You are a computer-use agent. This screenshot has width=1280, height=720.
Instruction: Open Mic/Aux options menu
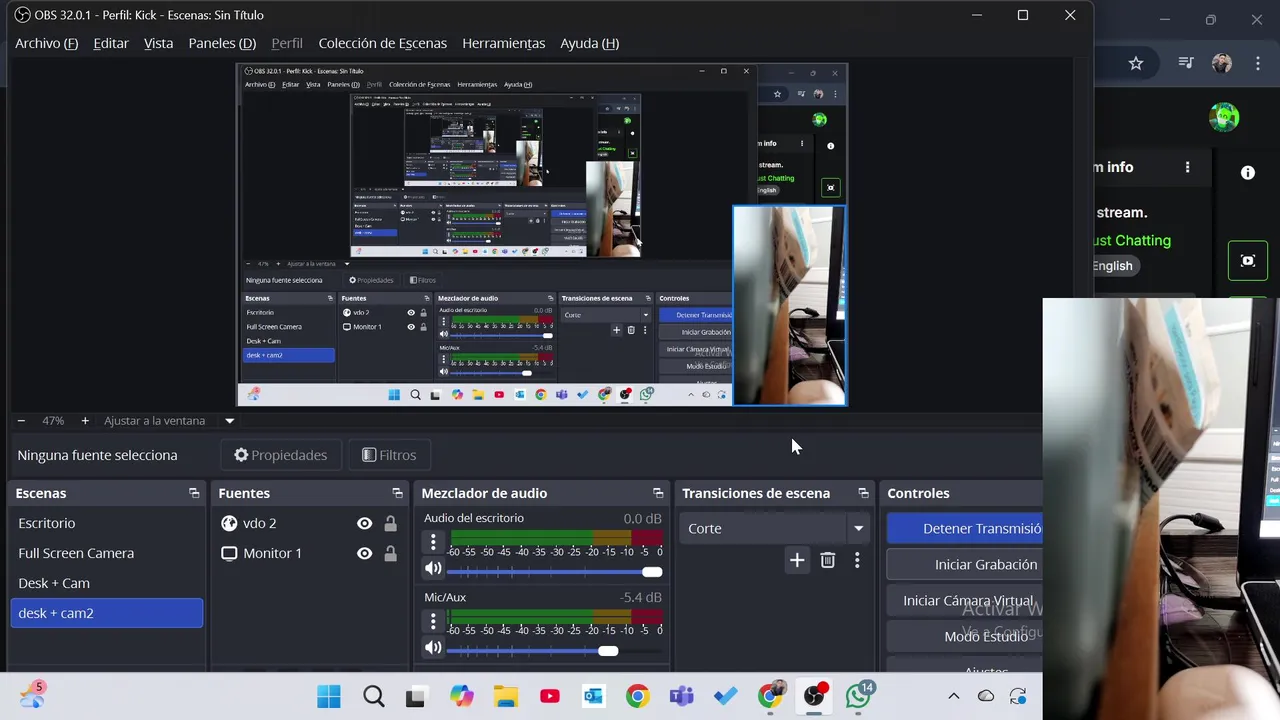click(433, 621)
